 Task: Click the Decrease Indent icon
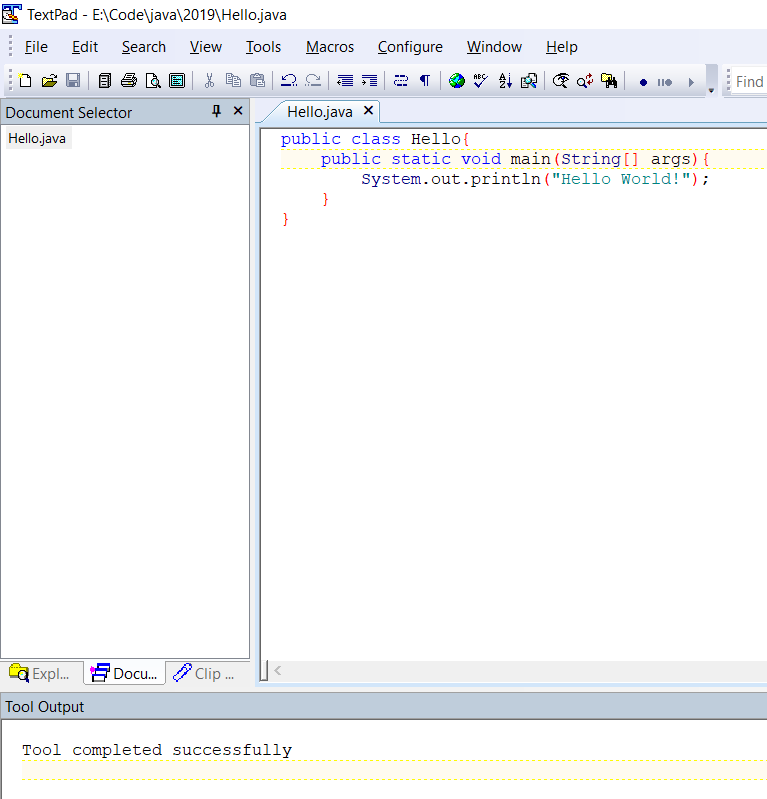coord(345,81)
